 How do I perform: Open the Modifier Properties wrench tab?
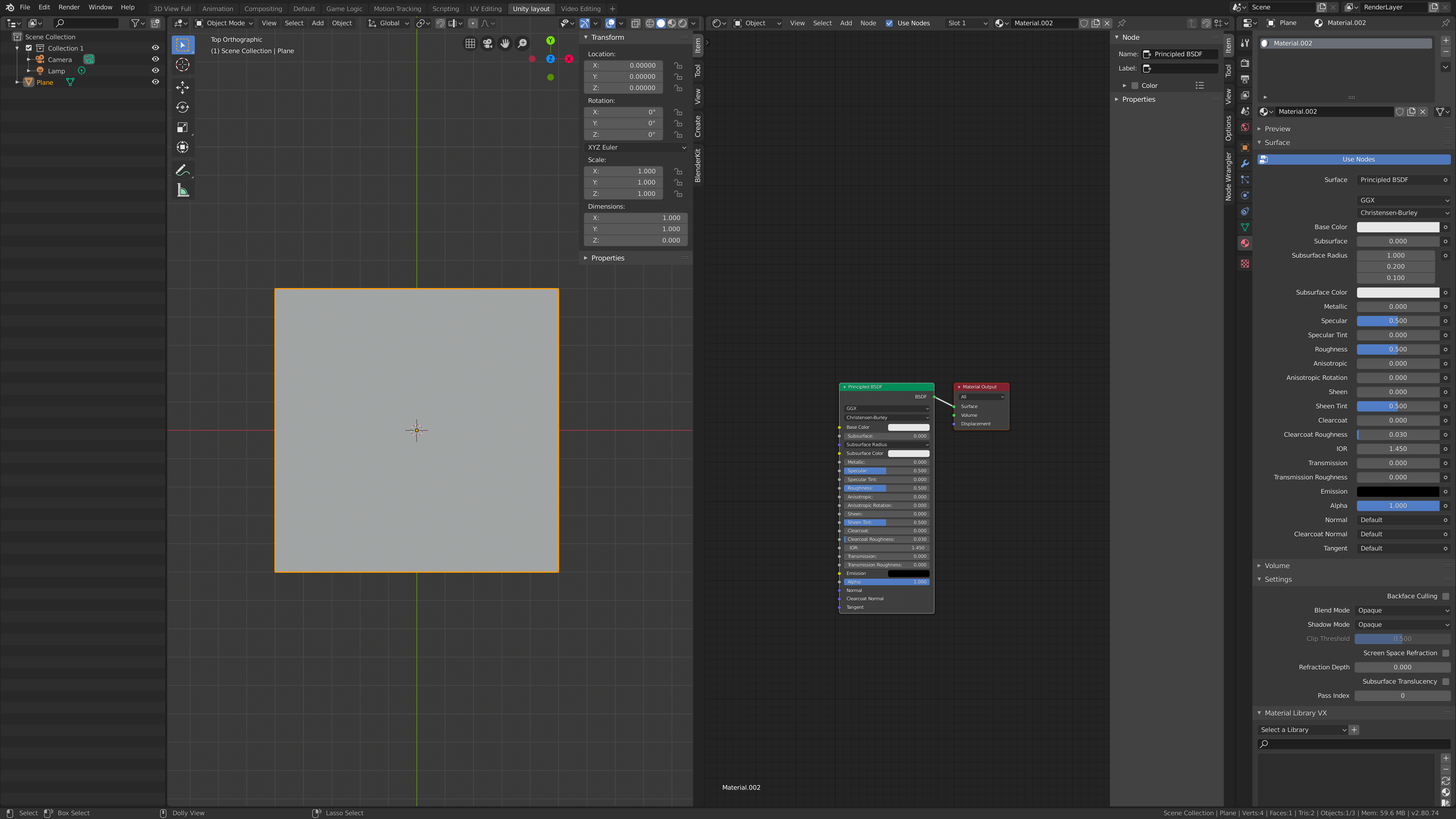(x=1245, y=163)
